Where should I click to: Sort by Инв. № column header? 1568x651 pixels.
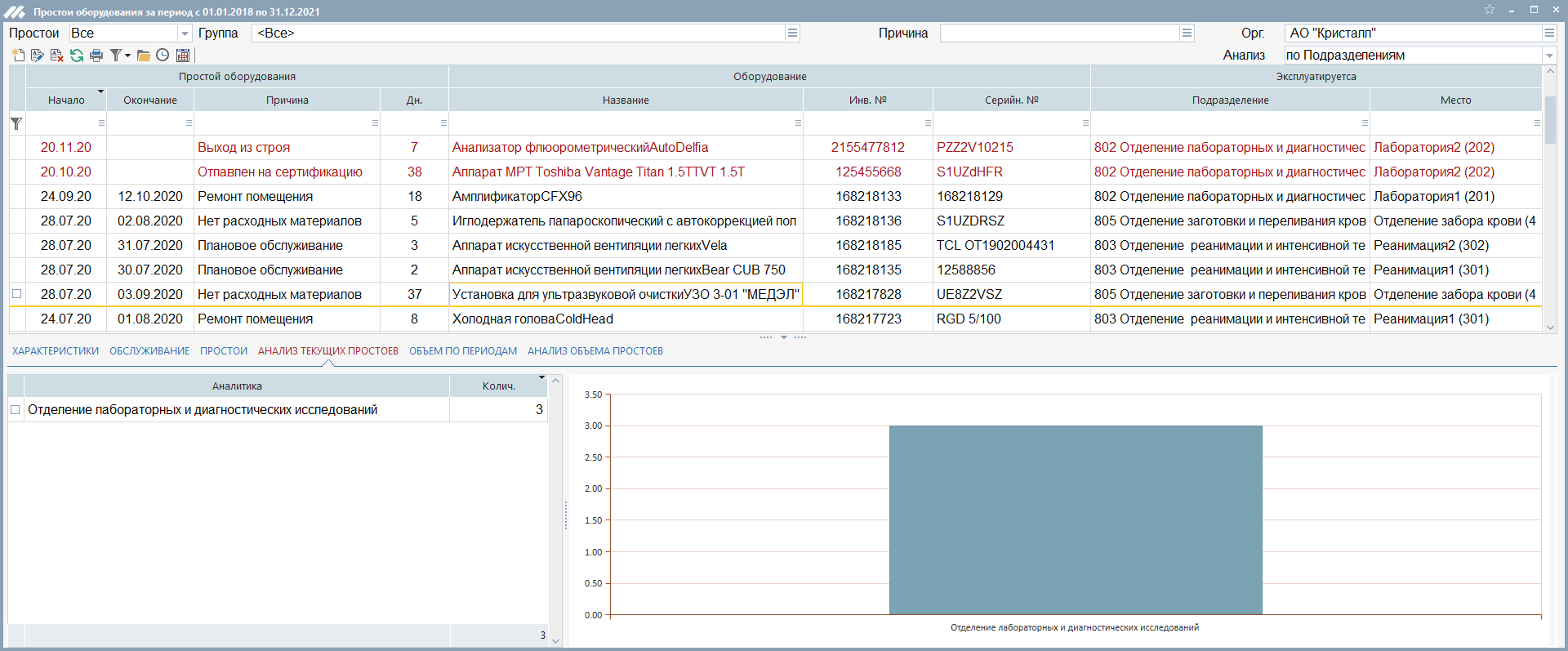pyautogui.click(x=868, y=100)
